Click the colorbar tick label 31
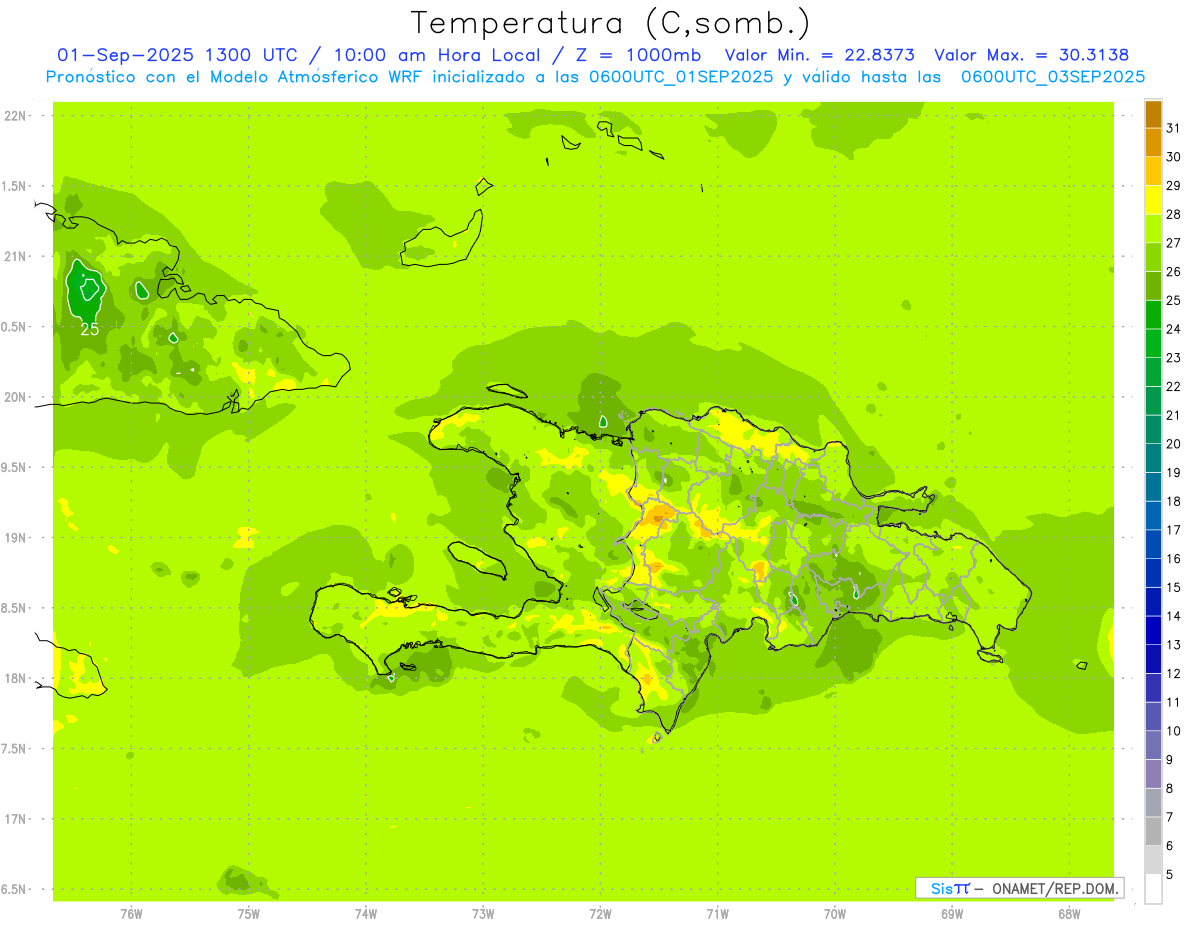This screenshot has height=927, width=1200. 1173,128
